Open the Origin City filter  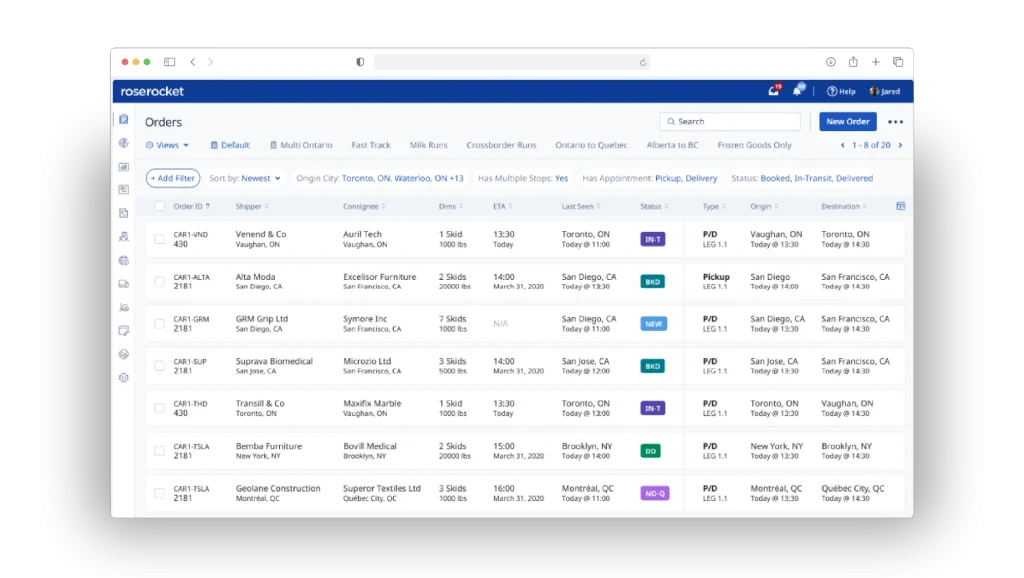point(379,178)
